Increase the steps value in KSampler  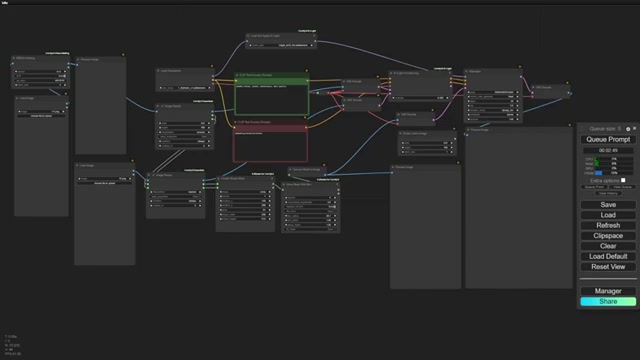[x=517, y=101]
